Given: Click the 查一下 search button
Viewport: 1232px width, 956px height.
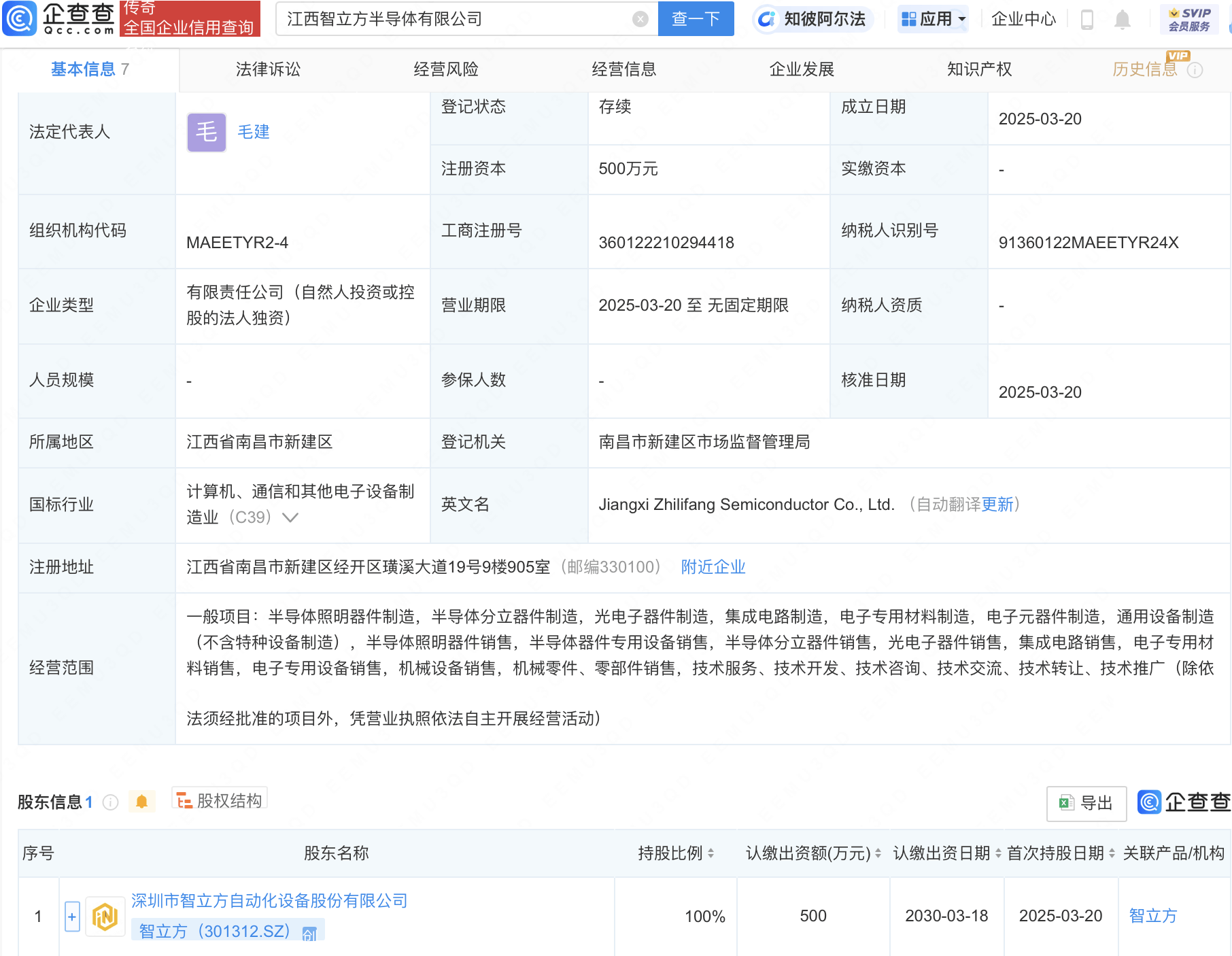Looking at the screenshot, I should [x=696, y=19].
